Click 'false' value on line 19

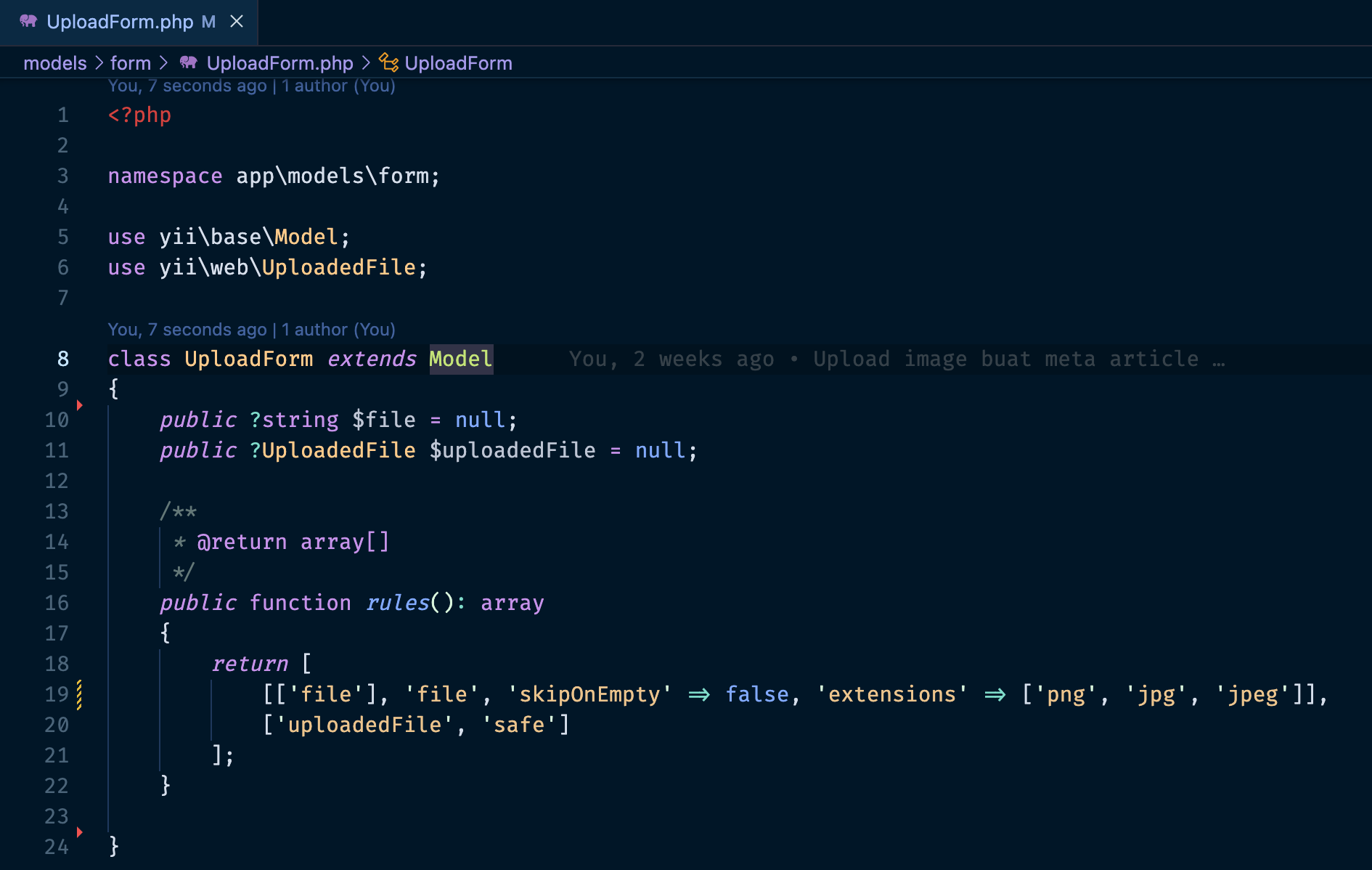(x=757, y=694)
